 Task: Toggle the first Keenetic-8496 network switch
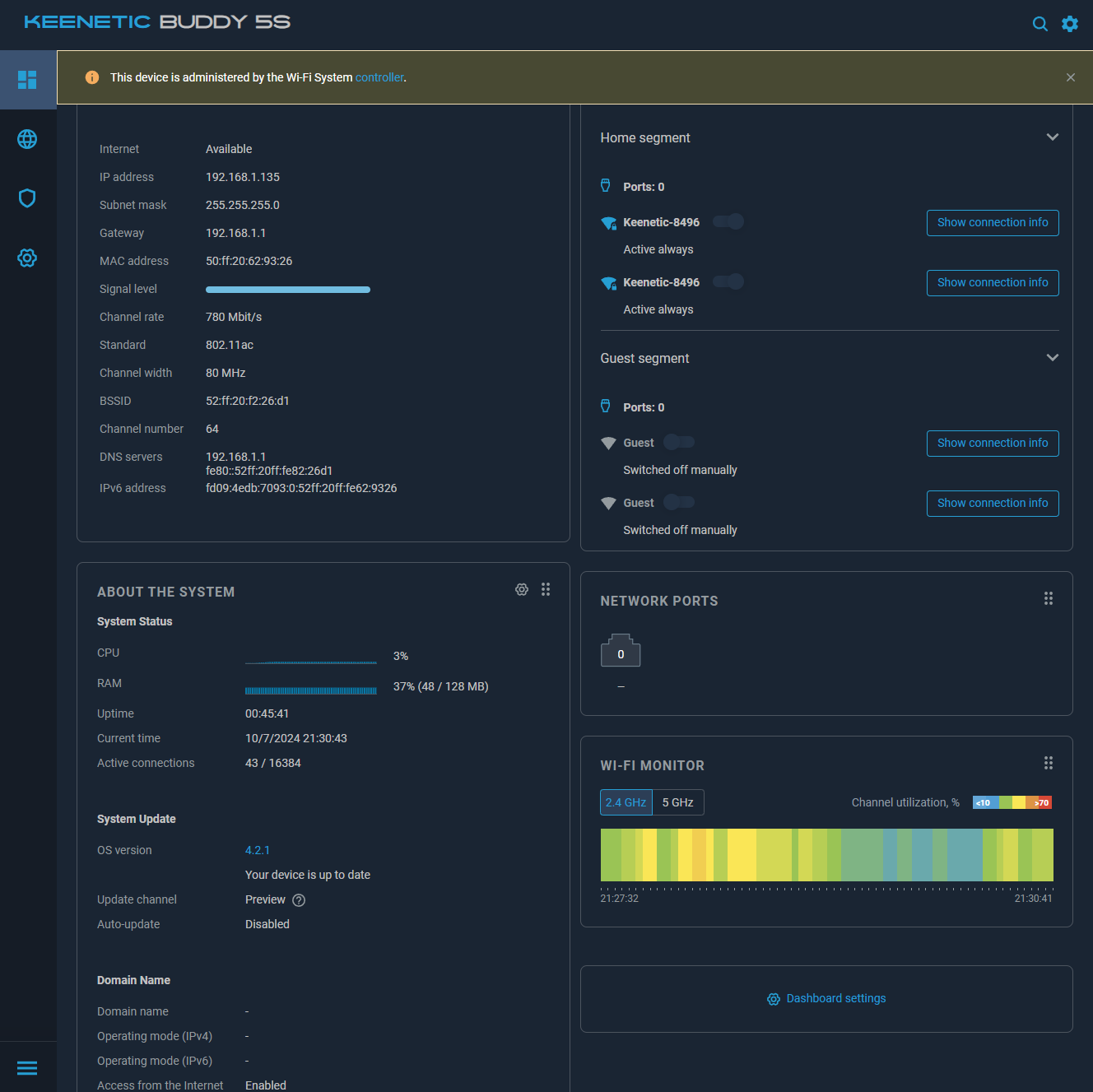(x=728, y=221)
